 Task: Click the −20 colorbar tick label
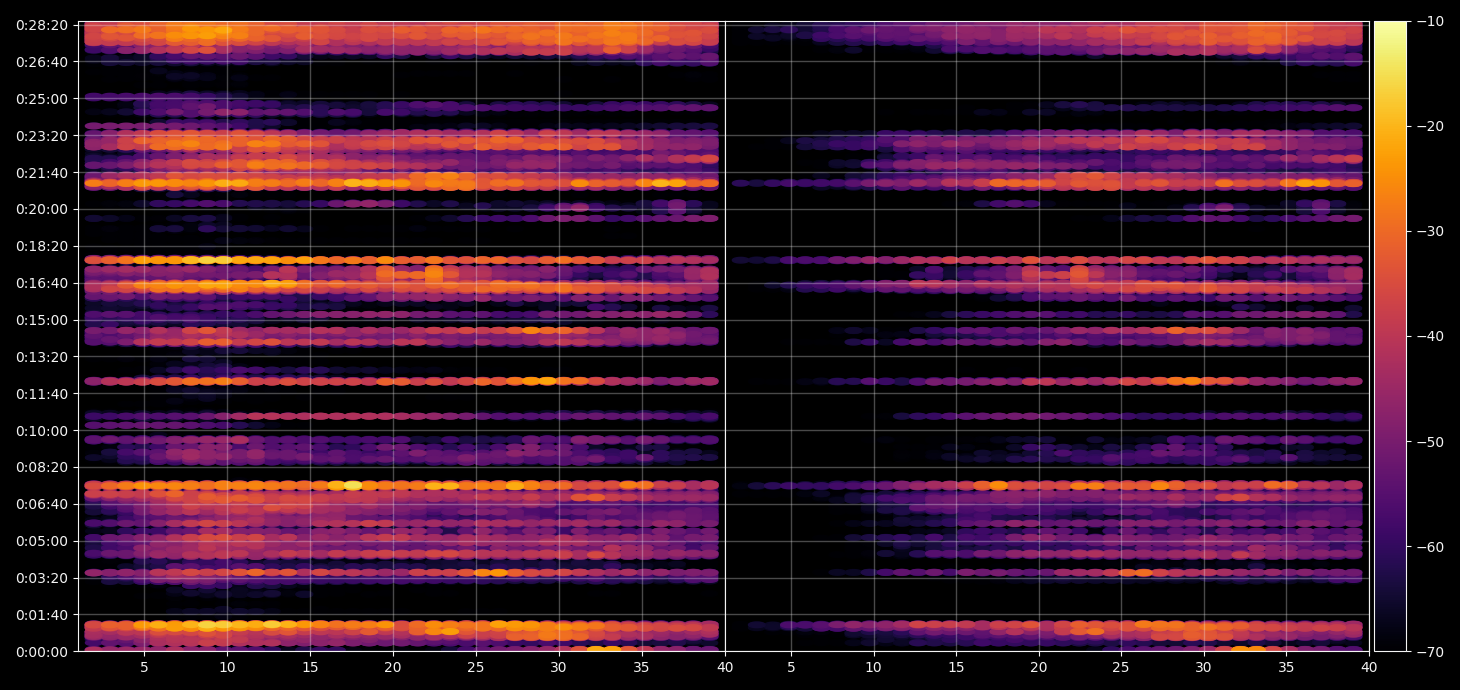[x=1428, y=126]
